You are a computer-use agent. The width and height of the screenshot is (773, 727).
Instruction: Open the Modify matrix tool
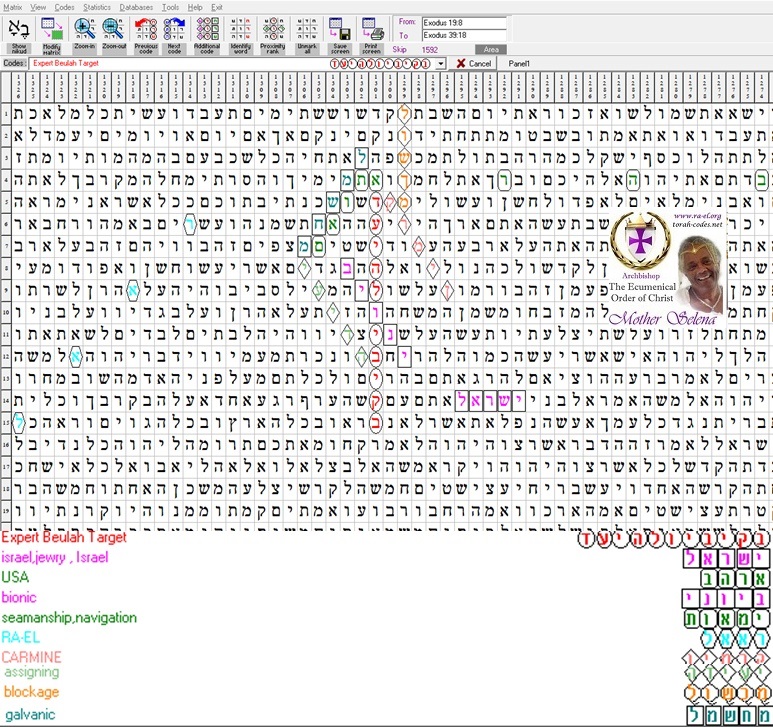[x=52, y=30]
